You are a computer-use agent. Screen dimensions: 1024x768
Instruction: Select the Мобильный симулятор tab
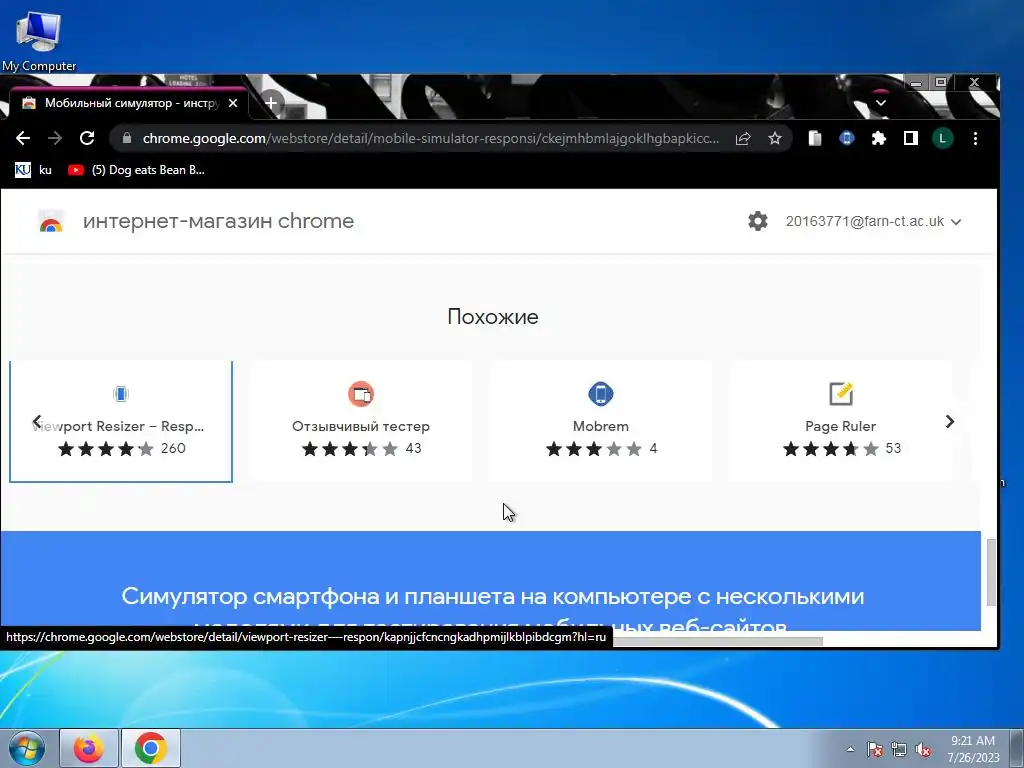click(x=129, y=103)
